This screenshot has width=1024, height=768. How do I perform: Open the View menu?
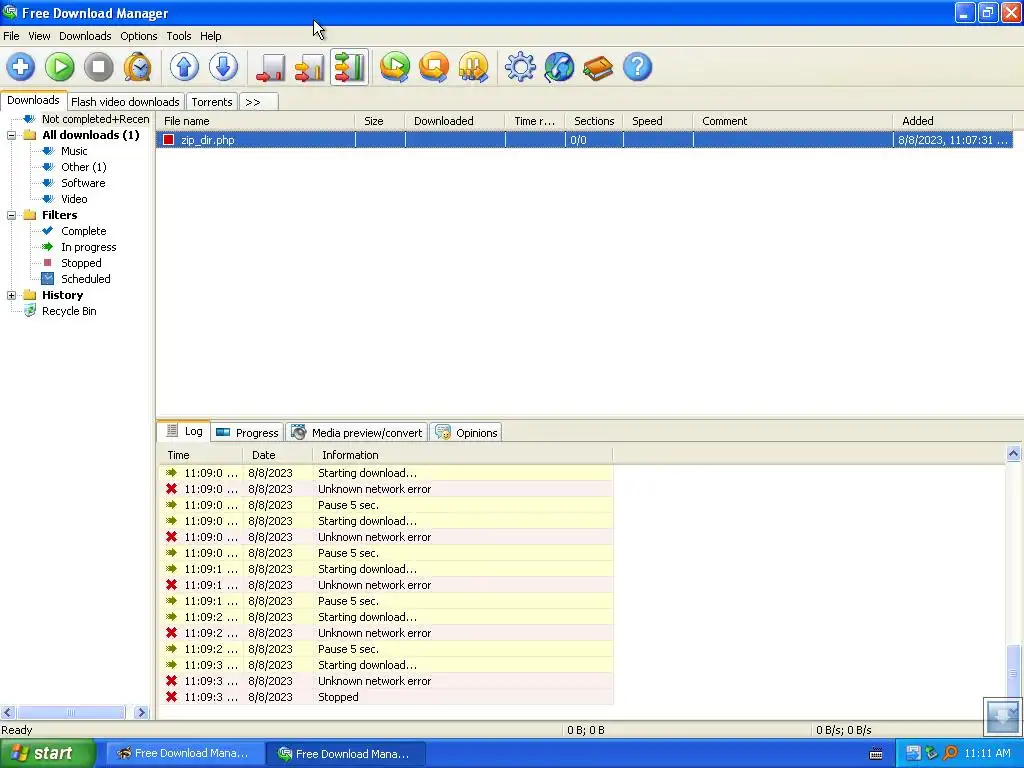click(39, 36)
